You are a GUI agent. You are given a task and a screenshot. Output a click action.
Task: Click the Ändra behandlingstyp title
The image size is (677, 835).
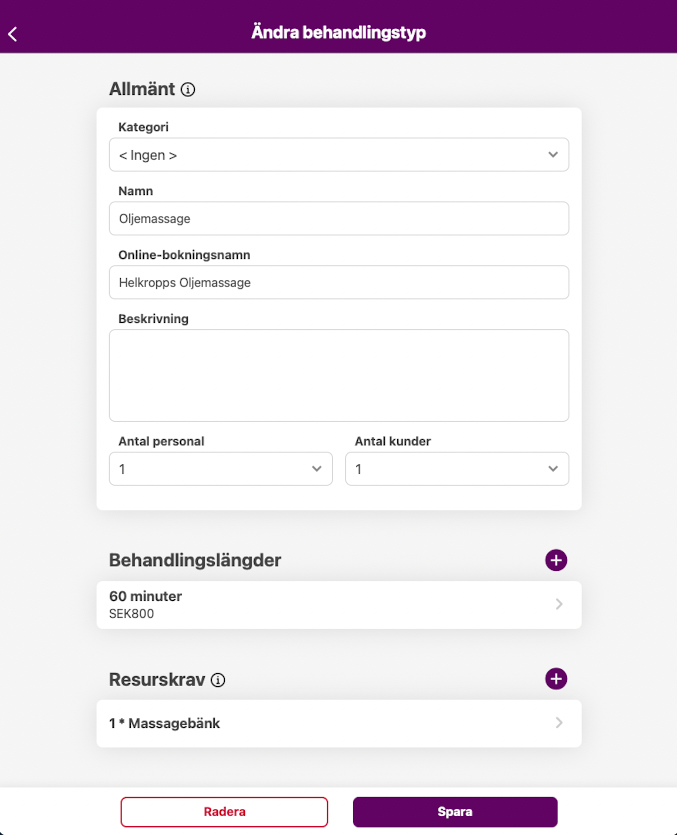tap(338, 33)
